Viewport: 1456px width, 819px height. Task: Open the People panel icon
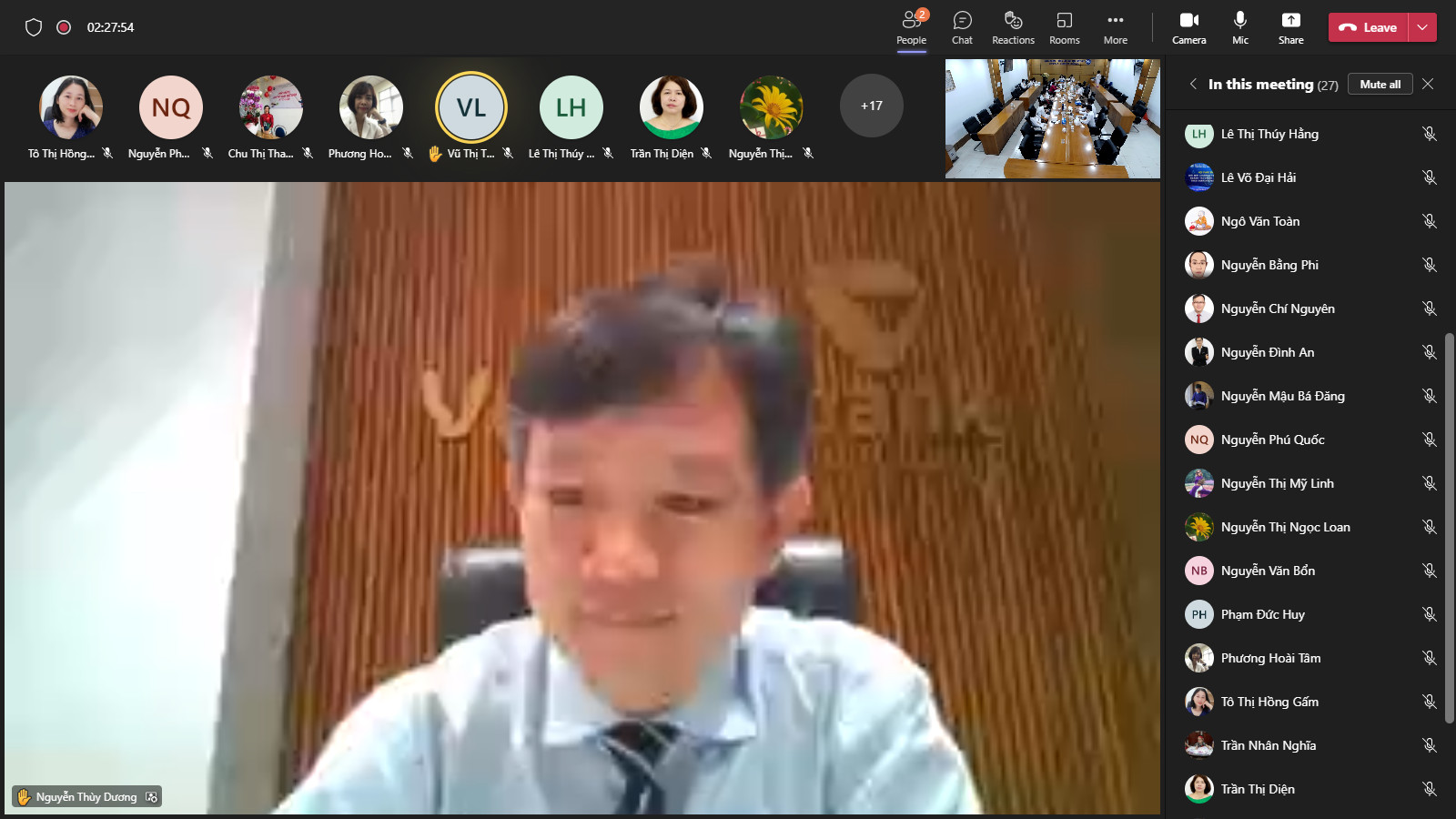pyautogui.click(x=911, y=21)
